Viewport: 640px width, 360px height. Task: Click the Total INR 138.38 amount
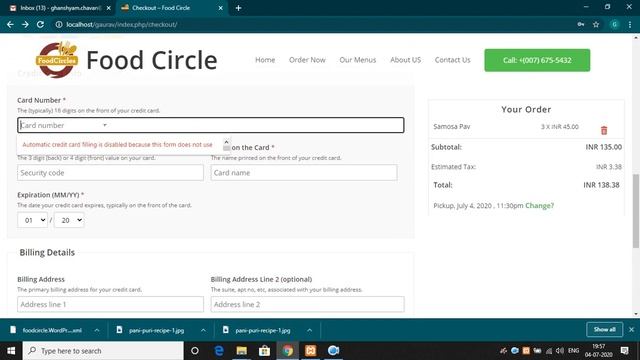coord(601,185)
